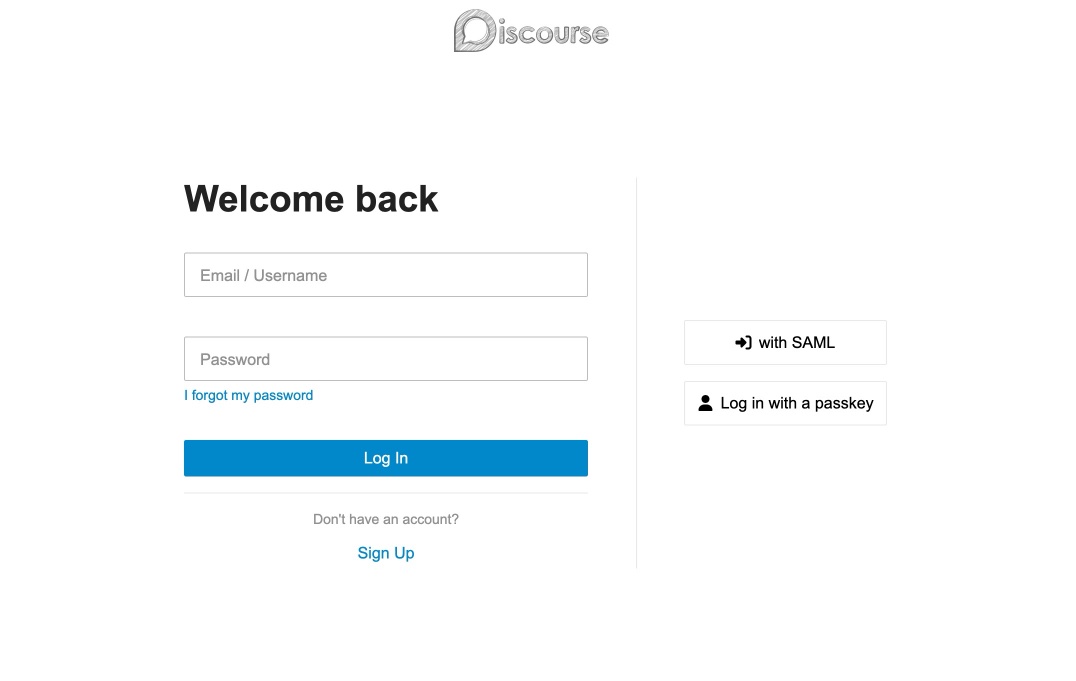1076x681 pixels.
Task: Place cursor inside the Password box
Action: (x=386, y=358)
